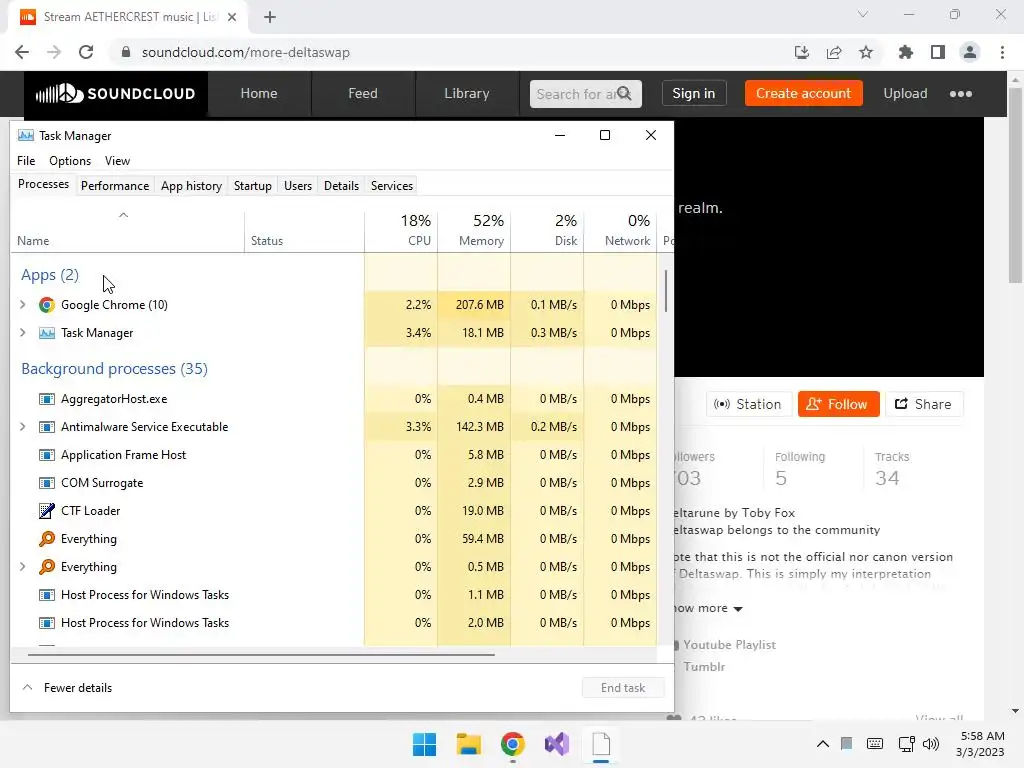Click the End task button

[x=623, y=688]
